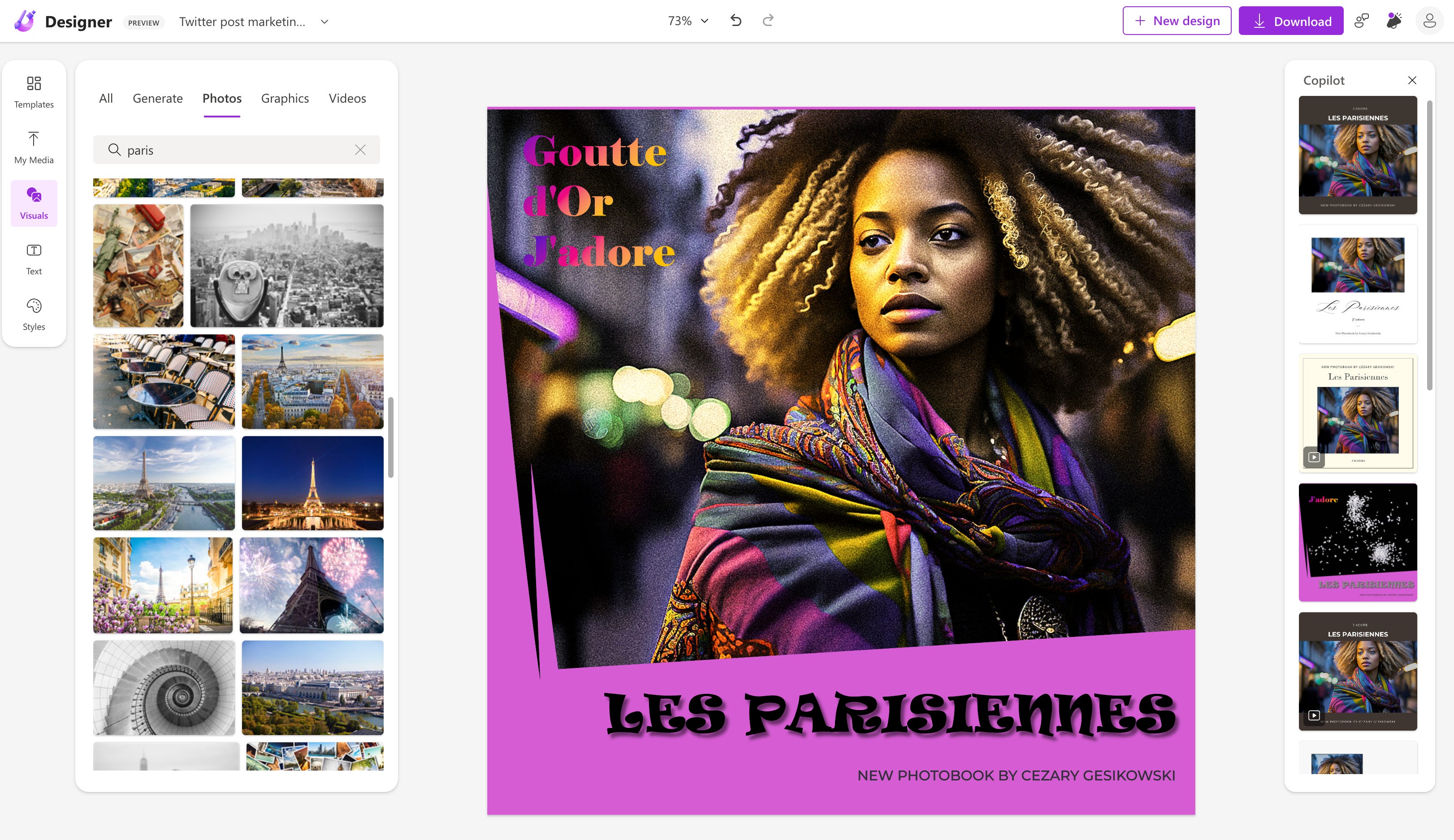Image resolution: width=1454 pixels, height=840 pixels.
Task: Open the Templates panel
Action: [34, 92]
